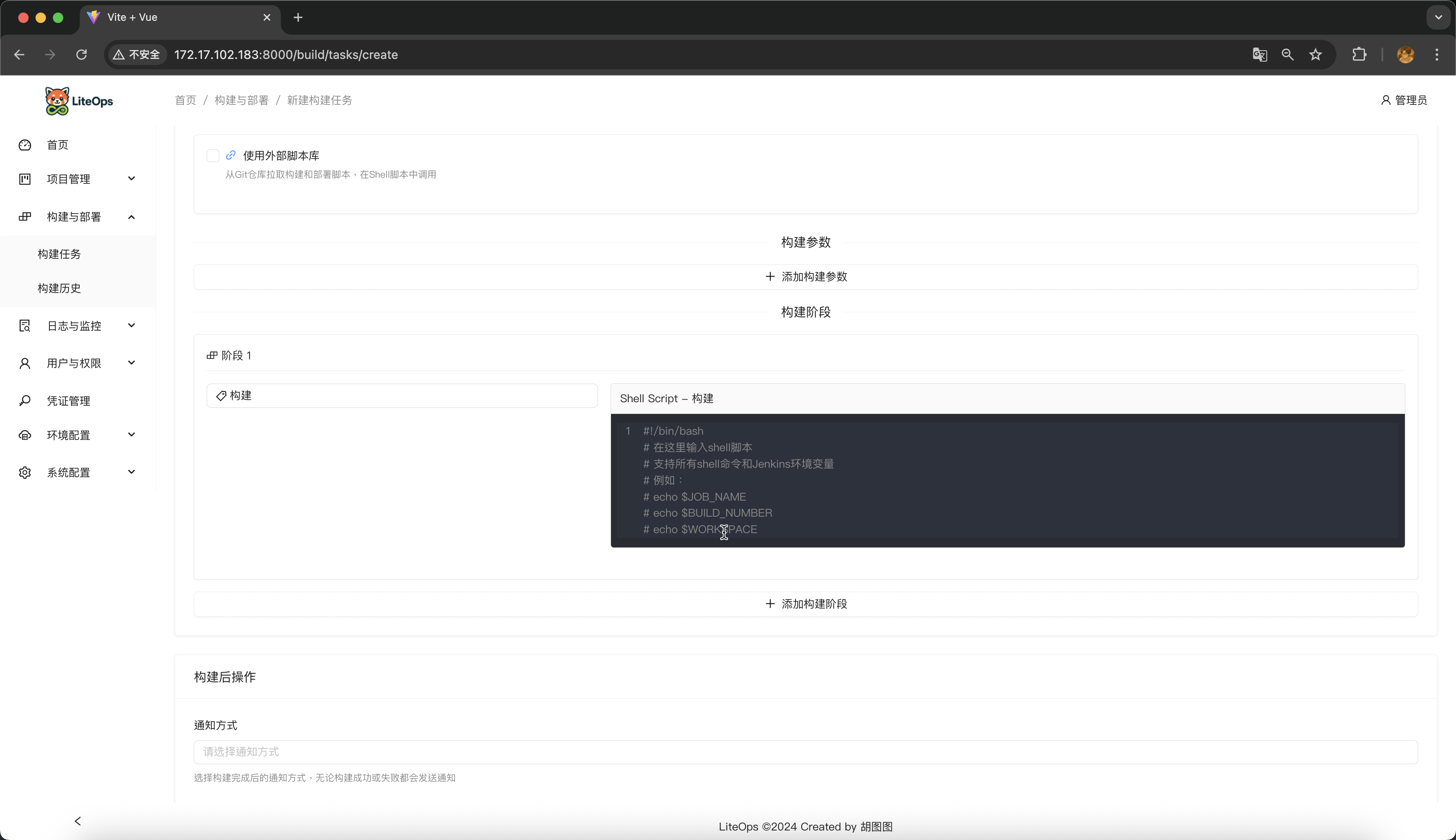This screenshot has width=1456, height=840.
Task: Click the 添加构建阶段 button
Action: [806, 604]
